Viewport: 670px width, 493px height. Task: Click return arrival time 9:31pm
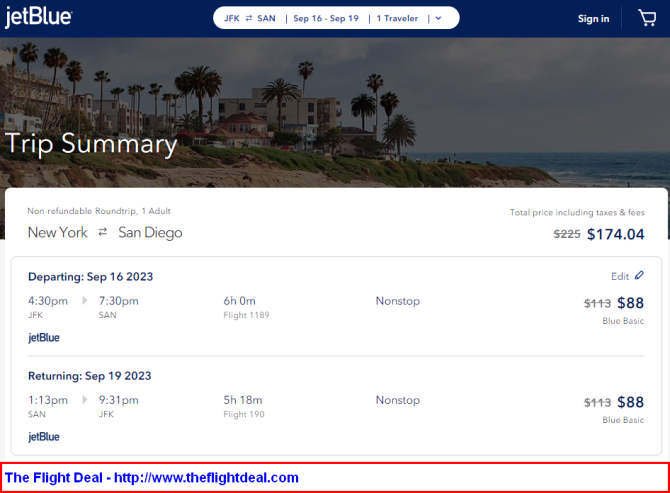pos(119,400)
